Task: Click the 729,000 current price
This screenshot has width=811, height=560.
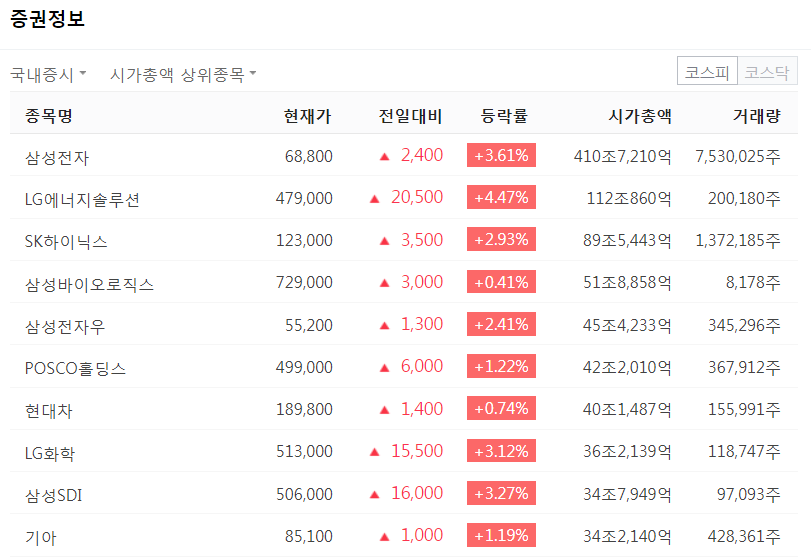Action: coord(304,282)
